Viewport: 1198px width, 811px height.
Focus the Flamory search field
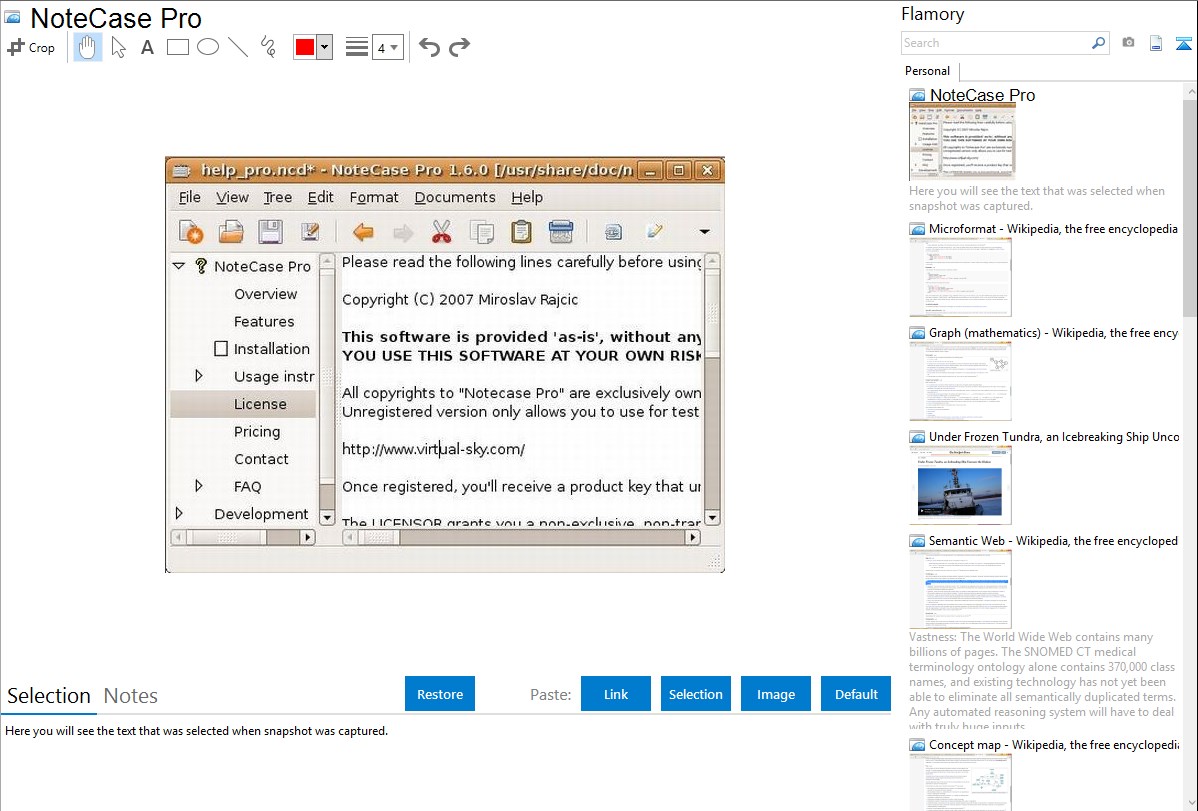pyautogui.click(x=995, y=43)
